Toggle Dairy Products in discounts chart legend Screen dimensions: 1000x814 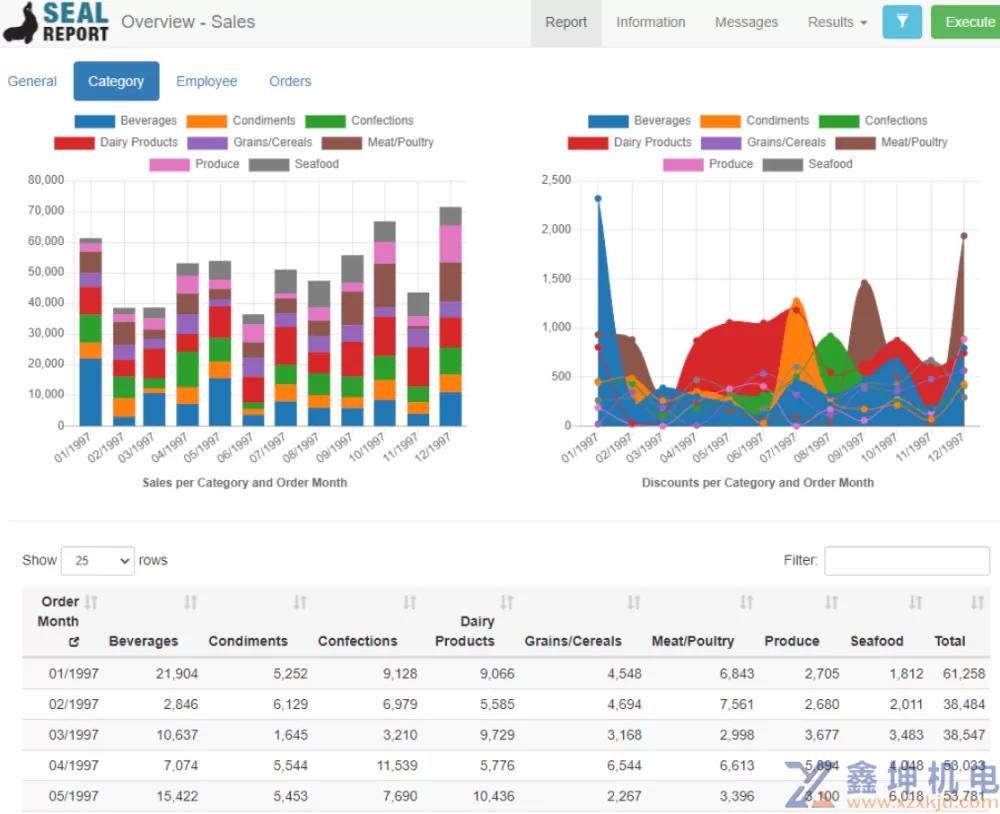pos(630,142)
